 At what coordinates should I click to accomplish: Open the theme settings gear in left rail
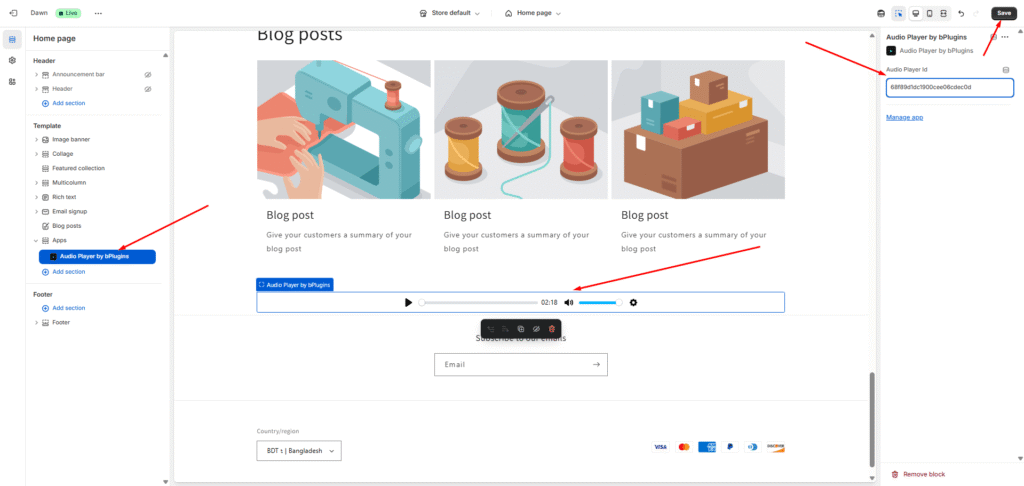coord(12,60)
